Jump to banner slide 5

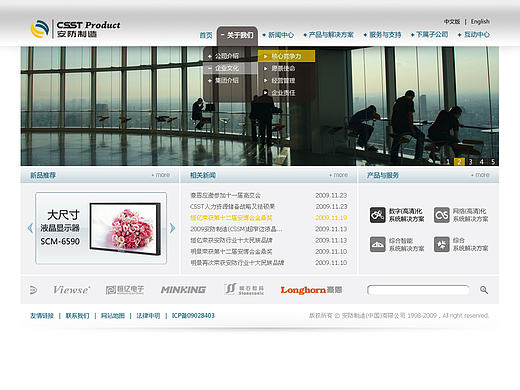493,162
